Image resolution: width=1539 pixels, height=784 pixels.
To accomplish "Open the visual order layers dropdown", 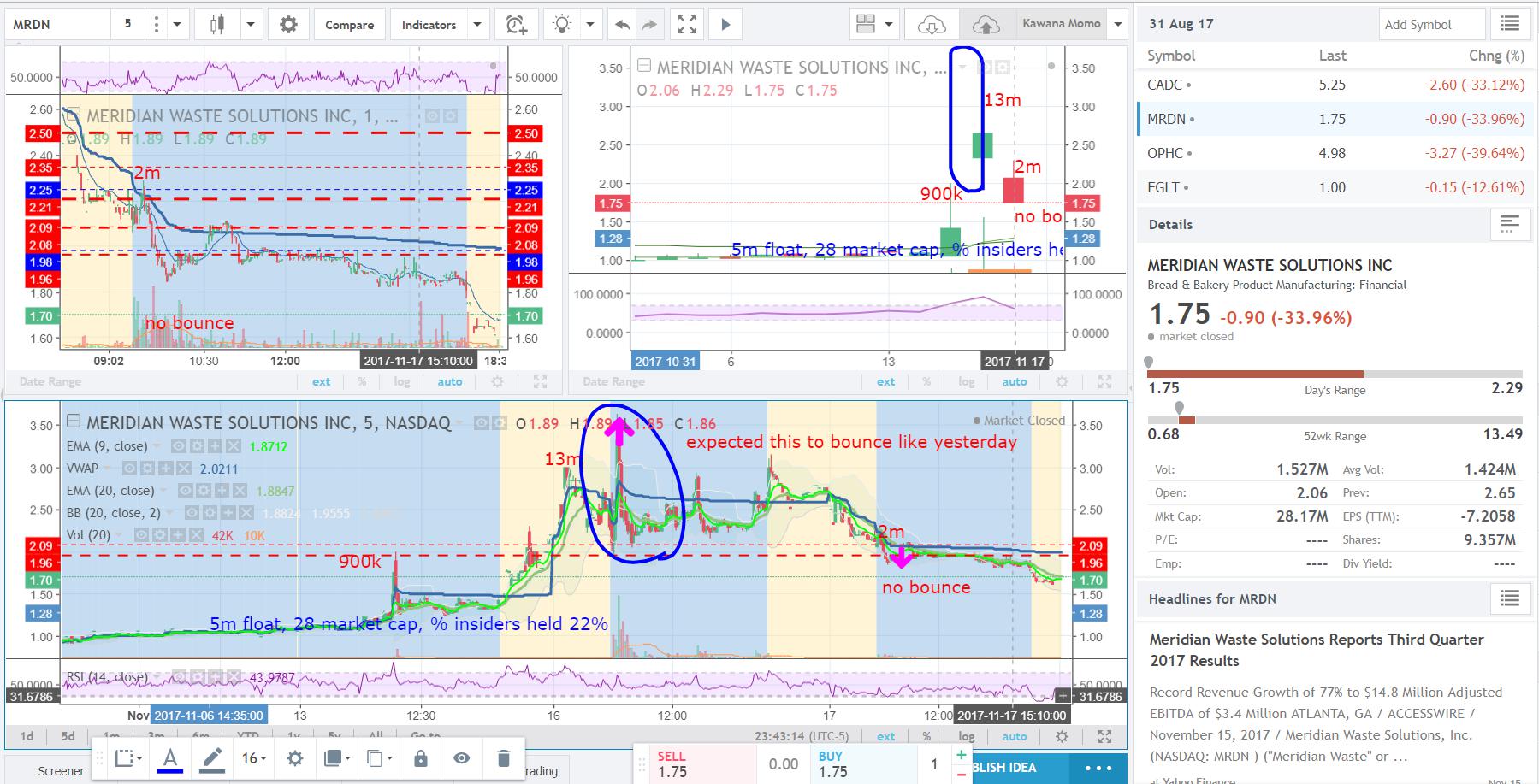I will click(337, 758).
